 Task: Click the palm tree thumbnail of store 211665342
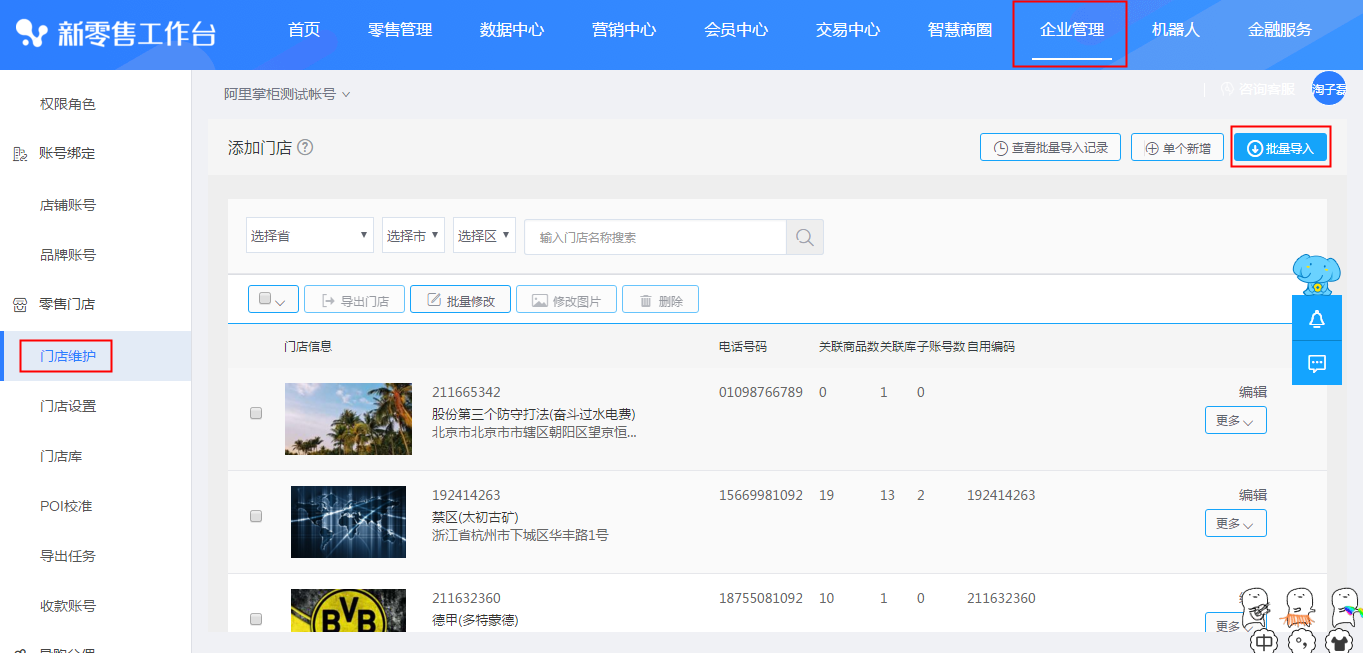point(348,419)
